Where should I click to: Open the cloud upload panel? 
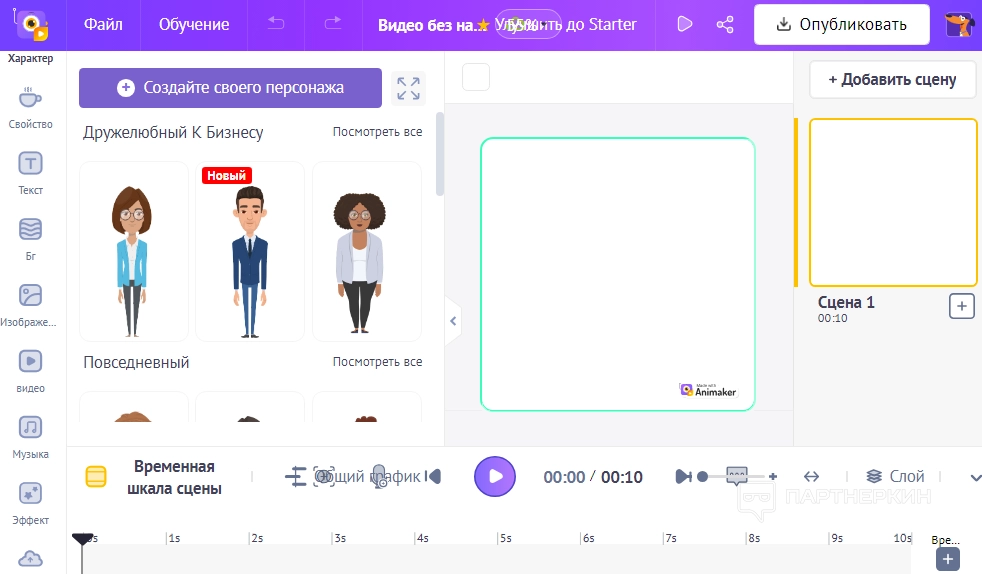[x=30, y=558]
